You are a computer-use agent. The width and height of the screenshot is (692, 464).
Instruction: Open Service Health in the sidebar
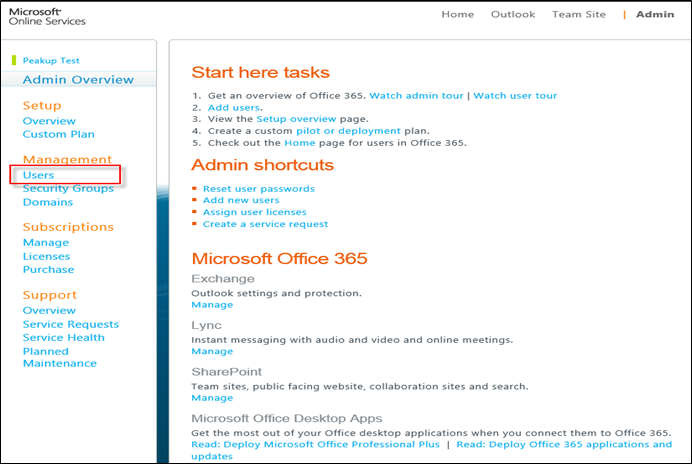[x=64, y=338]
